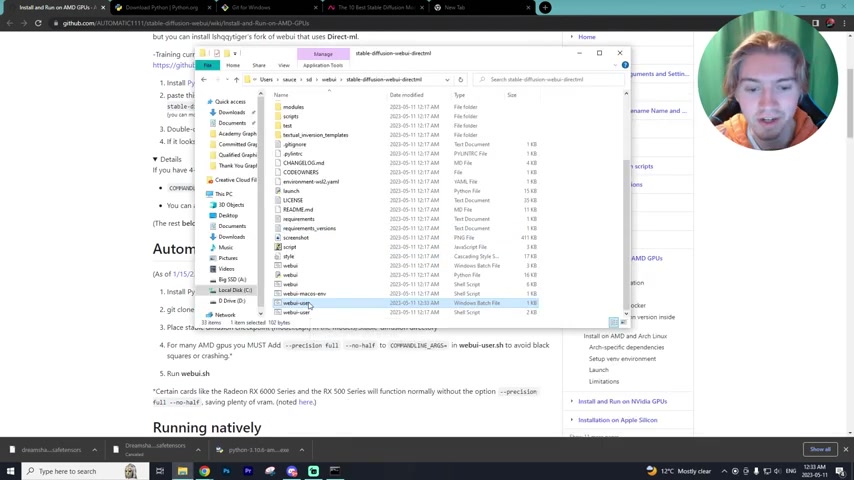
Task: Open Explorer help question mark icon
Action: click(625, 65)
